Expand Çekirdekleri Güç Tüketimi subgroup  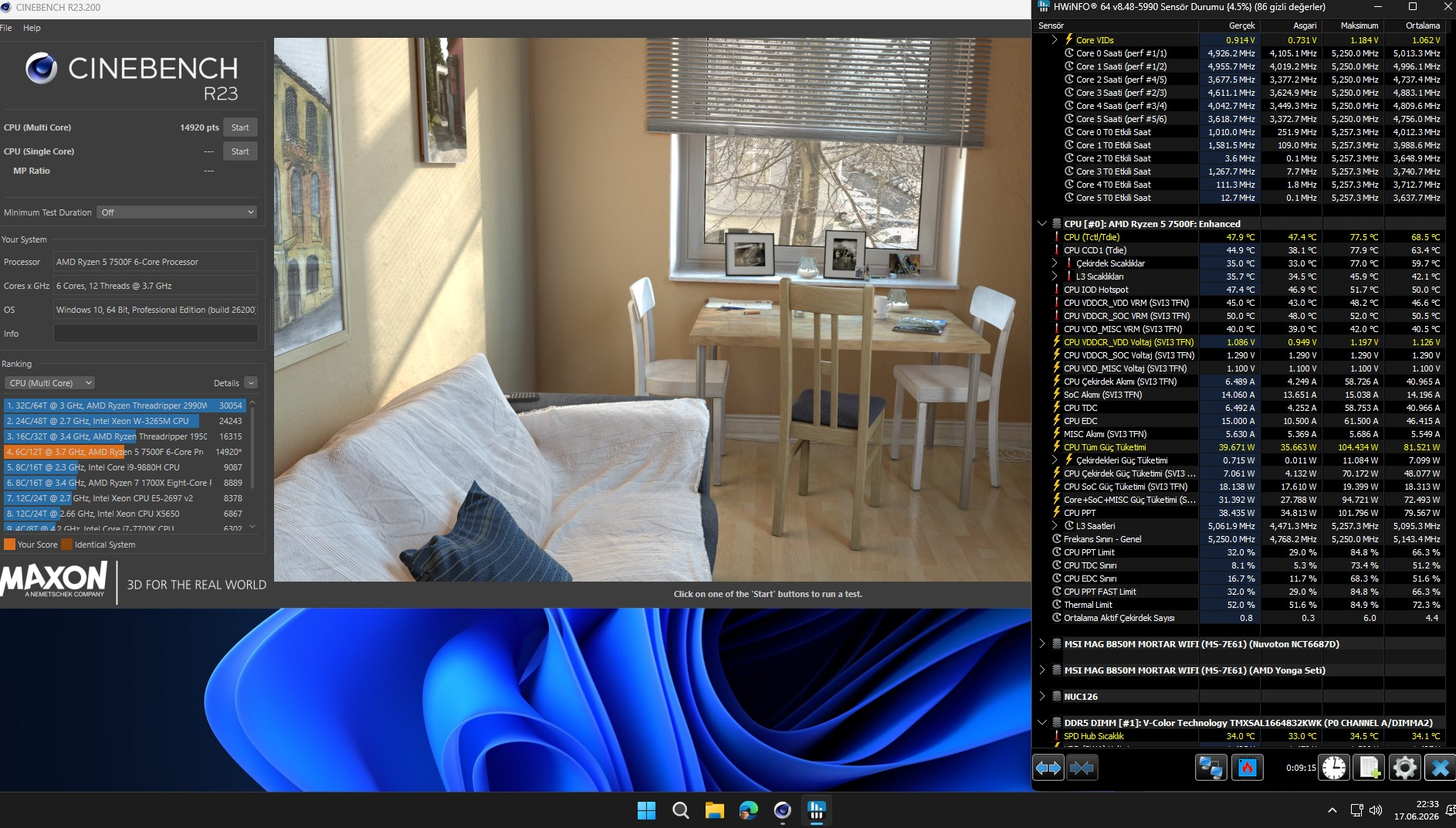1055,460
